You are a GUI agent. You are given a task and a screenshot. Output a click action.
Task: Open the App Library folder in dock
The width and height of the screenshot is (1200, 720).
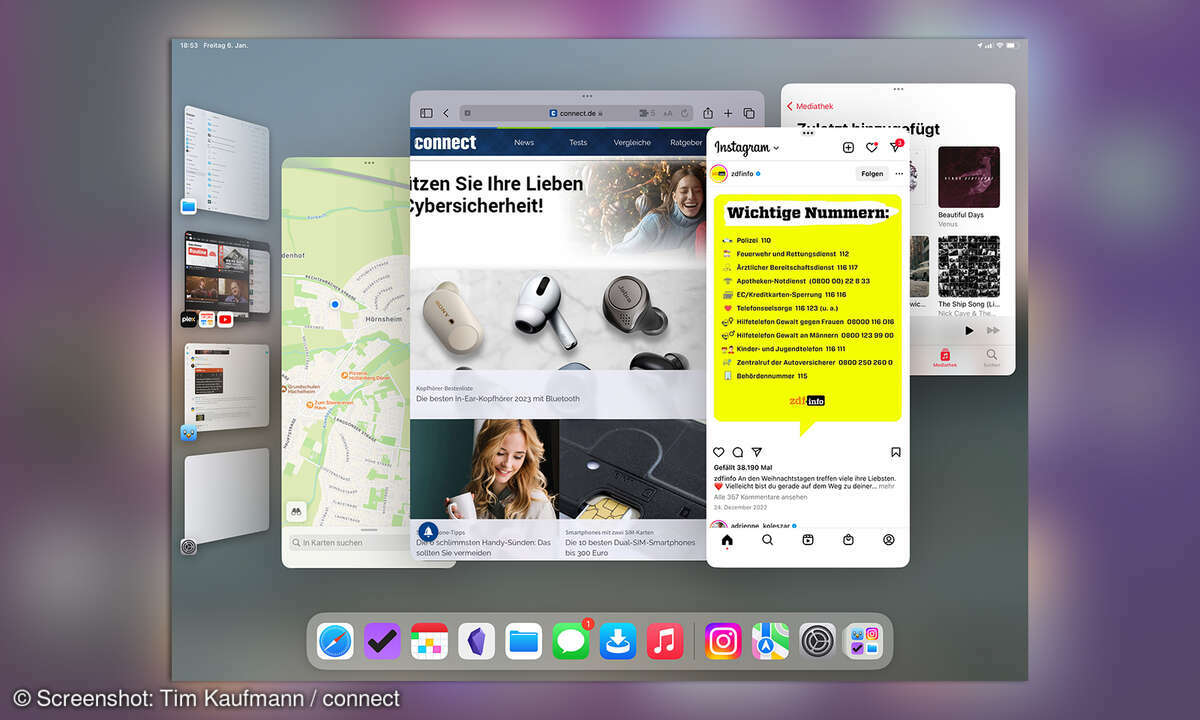tap(864, 640)
